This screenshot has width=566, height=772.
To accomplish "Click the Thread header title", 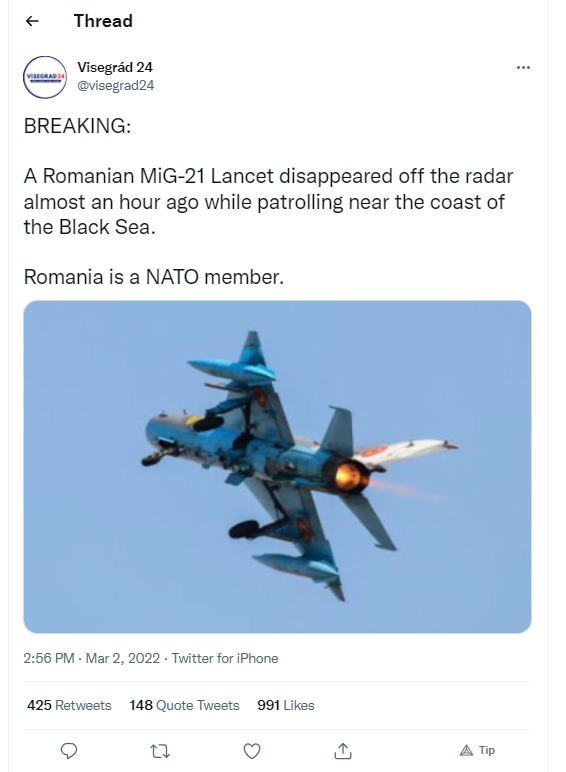I will point(103,21).
